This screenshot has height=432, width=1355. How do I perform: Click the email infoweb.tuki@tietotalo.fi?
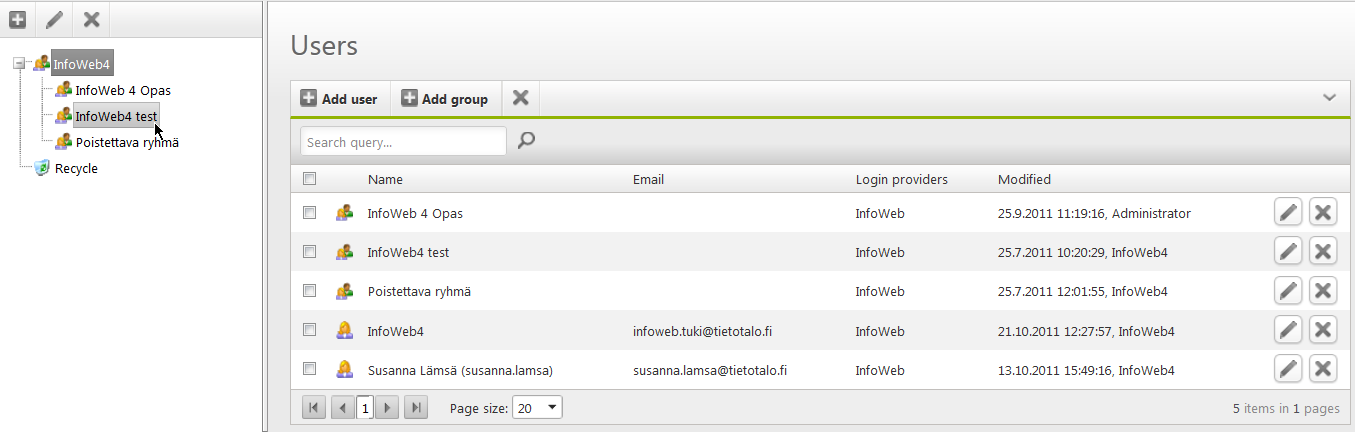pyautogui.click(x=702, y=331)
